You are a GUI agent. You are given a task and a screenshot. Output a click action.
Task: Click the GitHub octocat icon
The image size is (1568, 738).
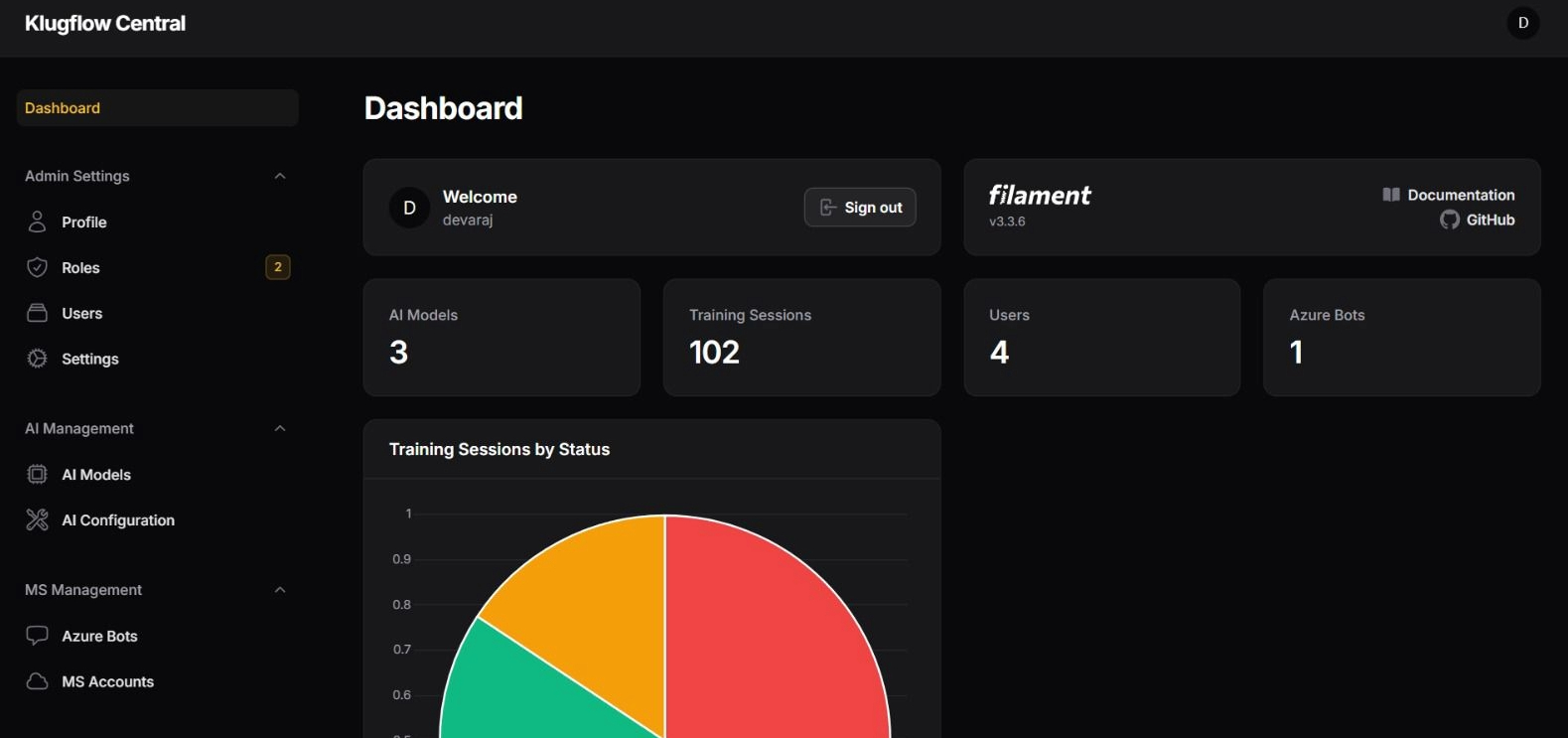click(1450, 220)
